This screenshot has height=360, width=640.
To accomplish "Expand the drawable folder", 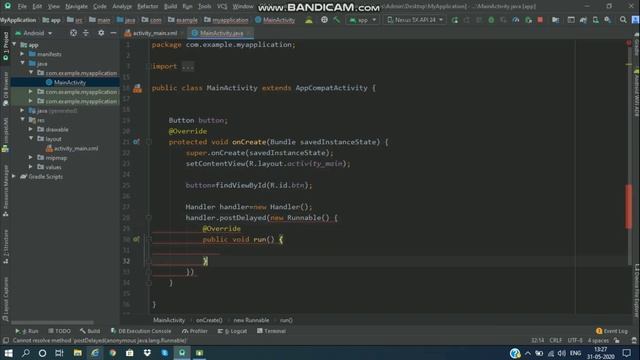I will point(31,129).
